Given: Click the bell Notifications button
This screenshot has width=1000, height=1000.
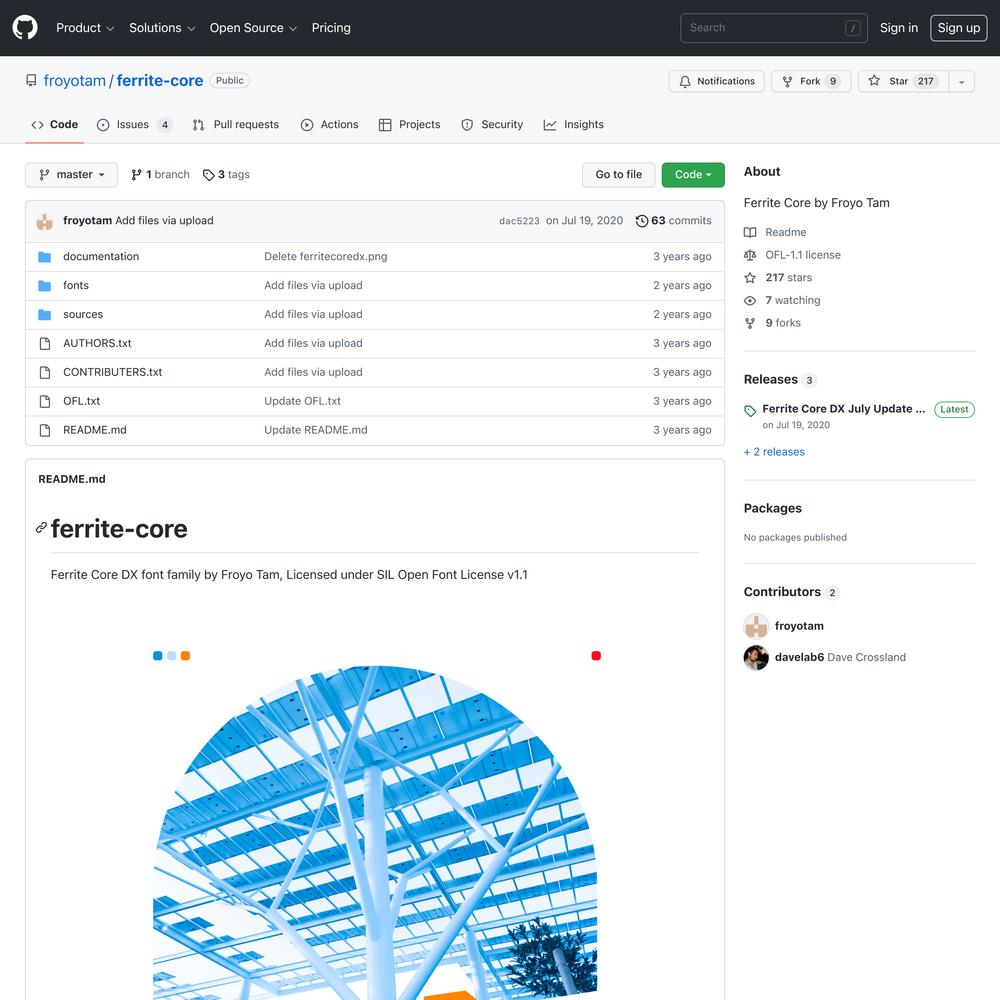Looking at the screenshot, I should point(716,81).
